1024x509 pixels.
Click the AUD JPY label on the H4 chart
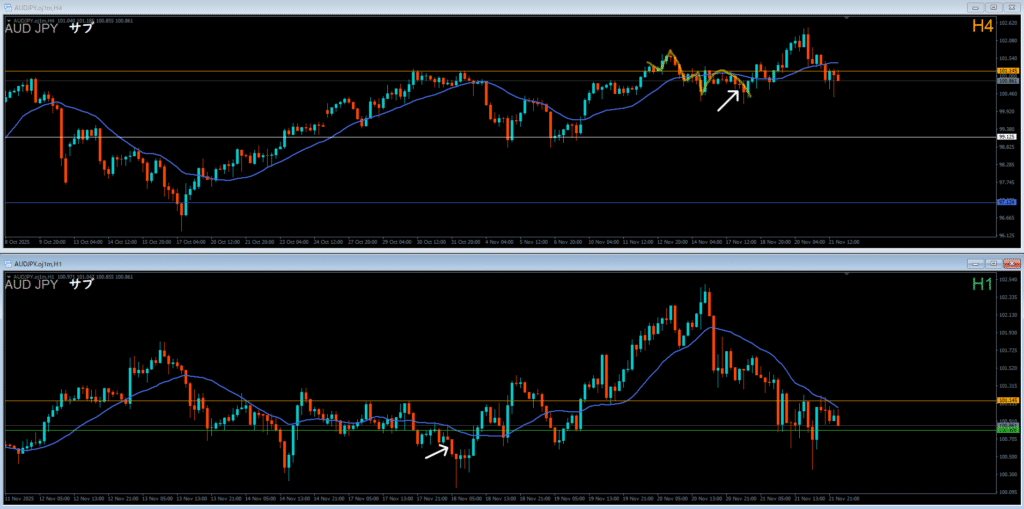(x=31, y=28)
